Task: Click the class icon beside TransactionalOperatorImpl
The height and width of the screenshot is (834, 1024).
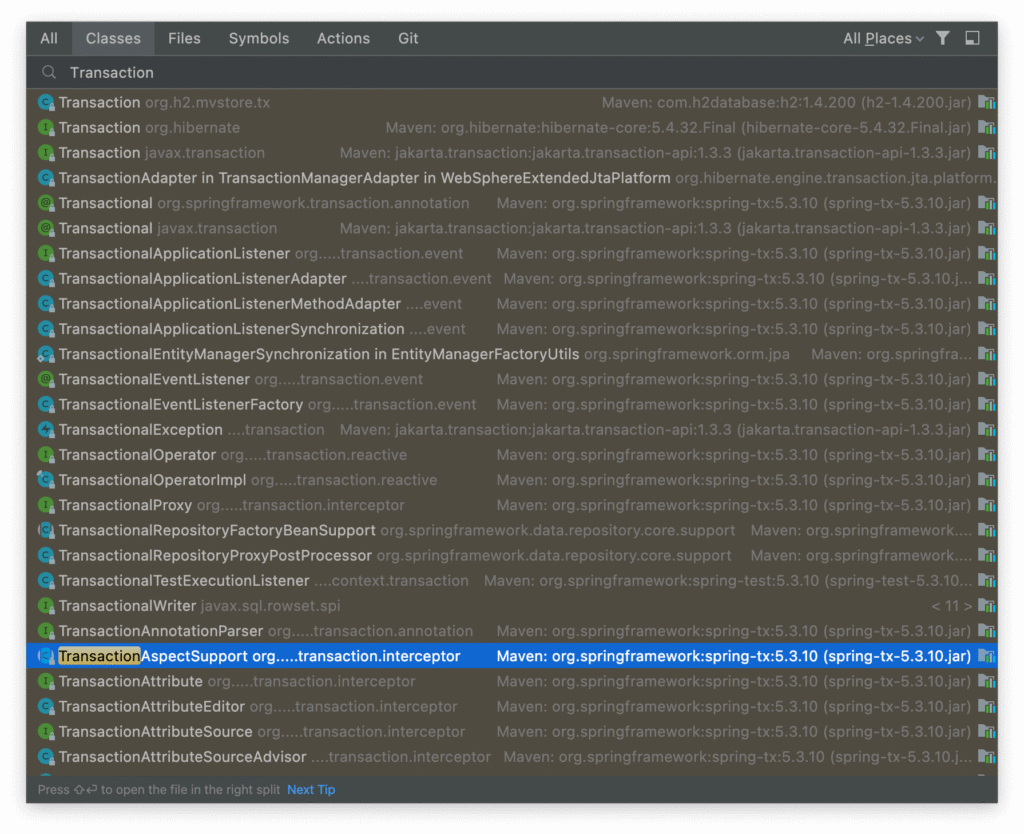Action: pyautogui.click(x=44, y=480)
